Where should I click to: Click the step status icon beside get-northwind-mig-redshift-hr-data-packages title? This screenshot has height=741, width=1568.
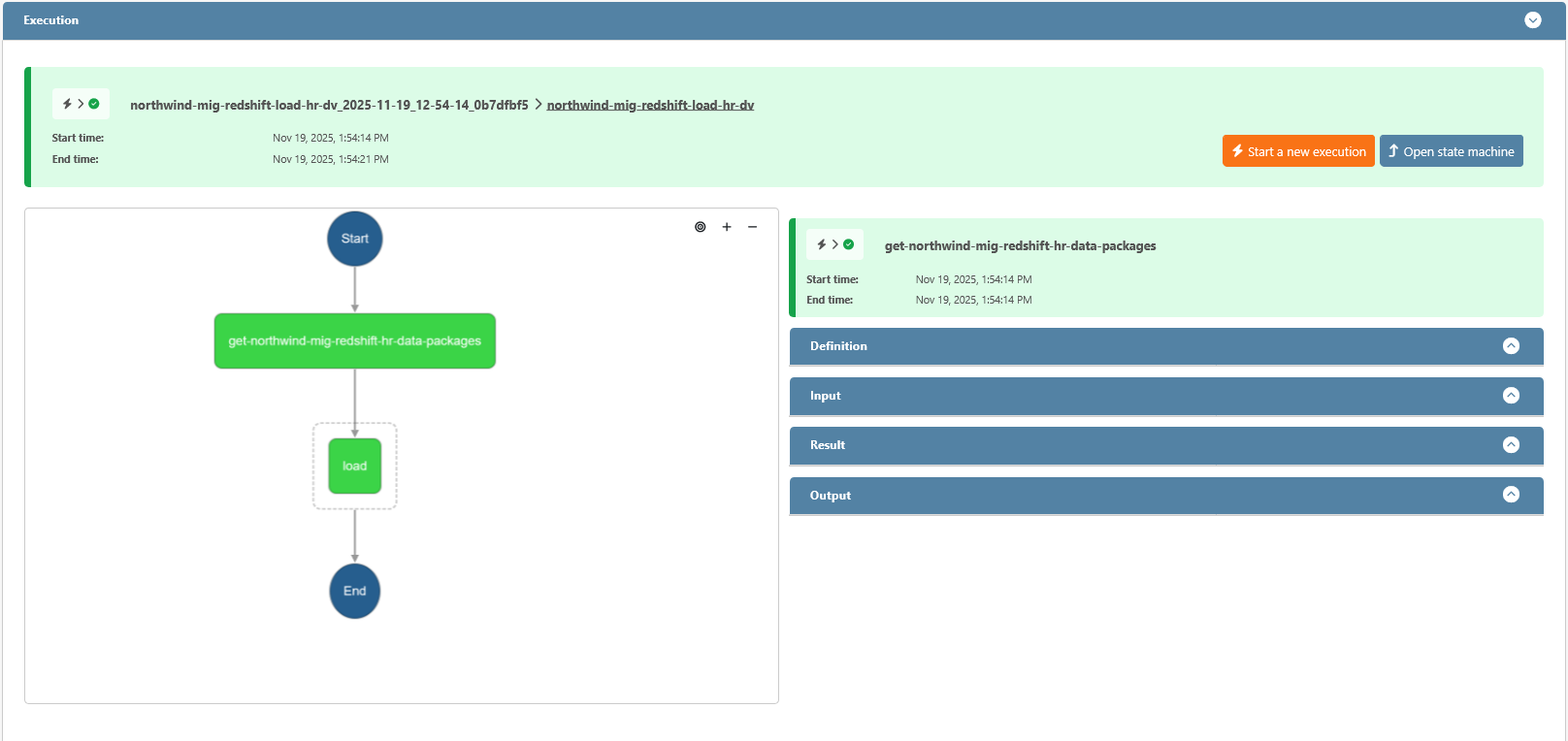[x=834, y=244]
